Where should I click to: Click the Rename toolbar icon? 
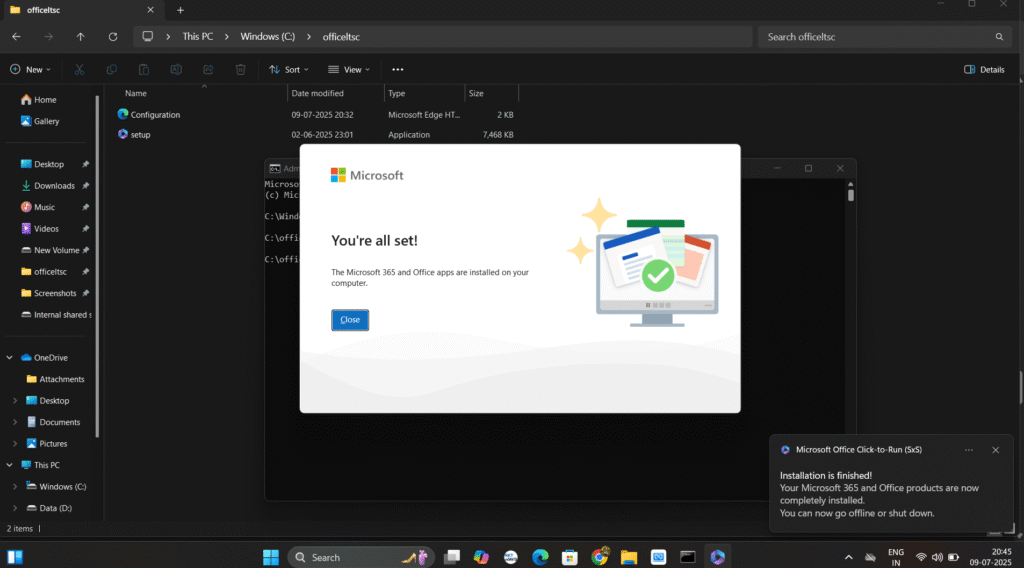point(176,69)
